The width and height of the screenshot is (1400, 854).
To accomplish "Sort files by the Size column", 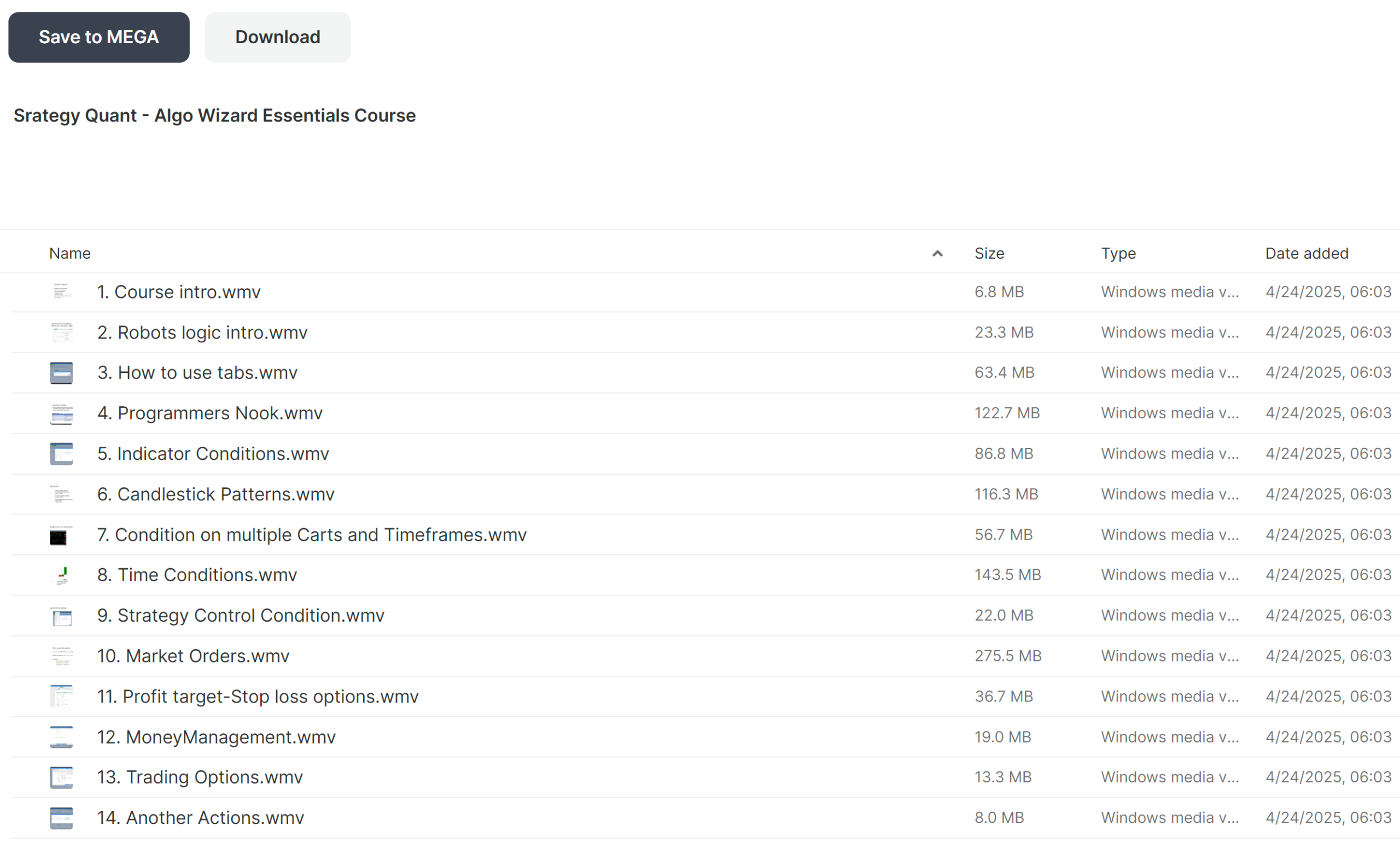I will click(989, 254).
